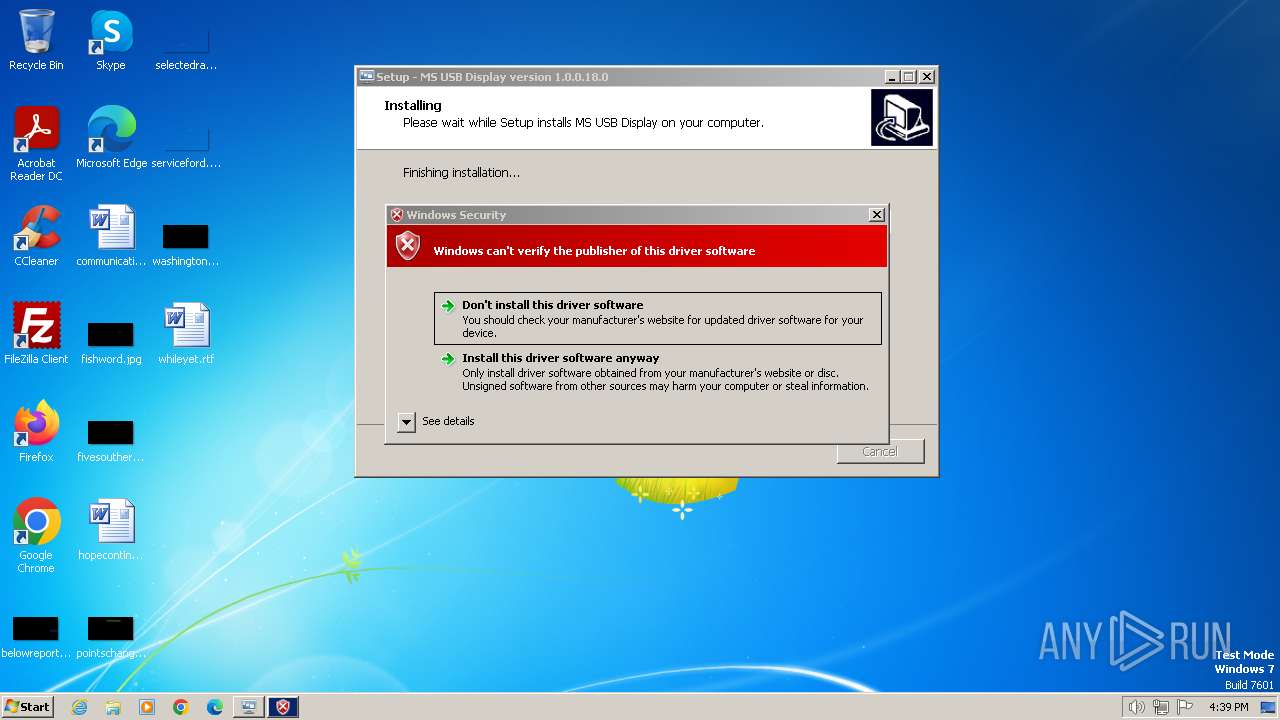Open the fivesouther... desktop file

click(x=111, y=440)
